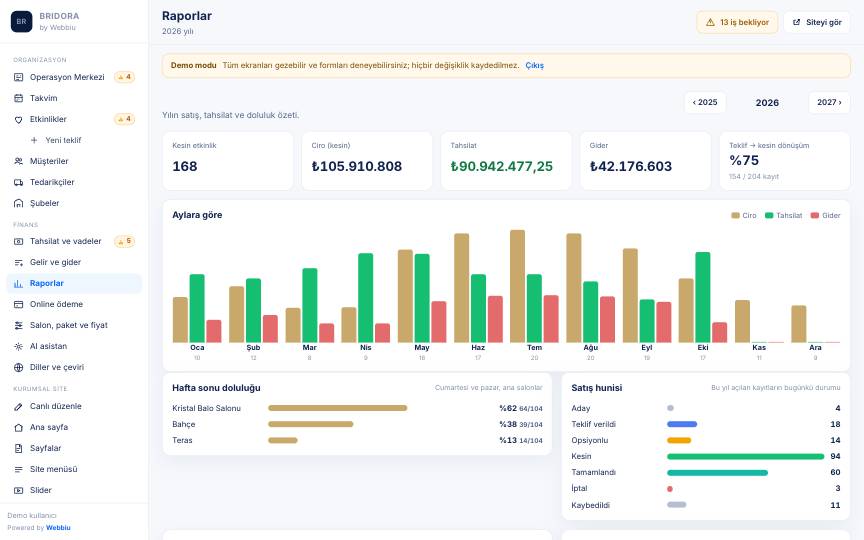Open Tedarikçiler menu item
The image size is (864, 540).
pyautogui.click(x=74, y=182)
